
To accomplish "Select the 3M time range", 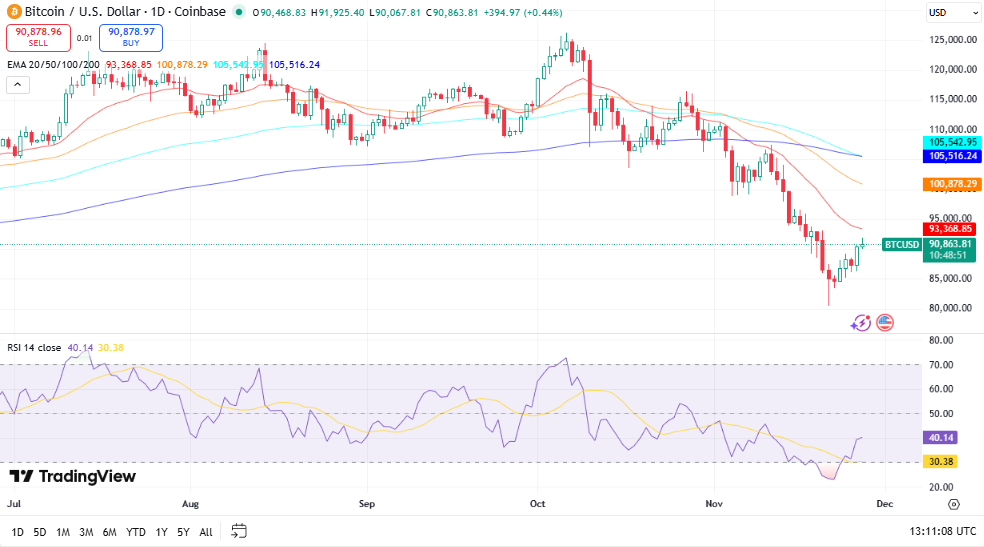I will 86,532.
